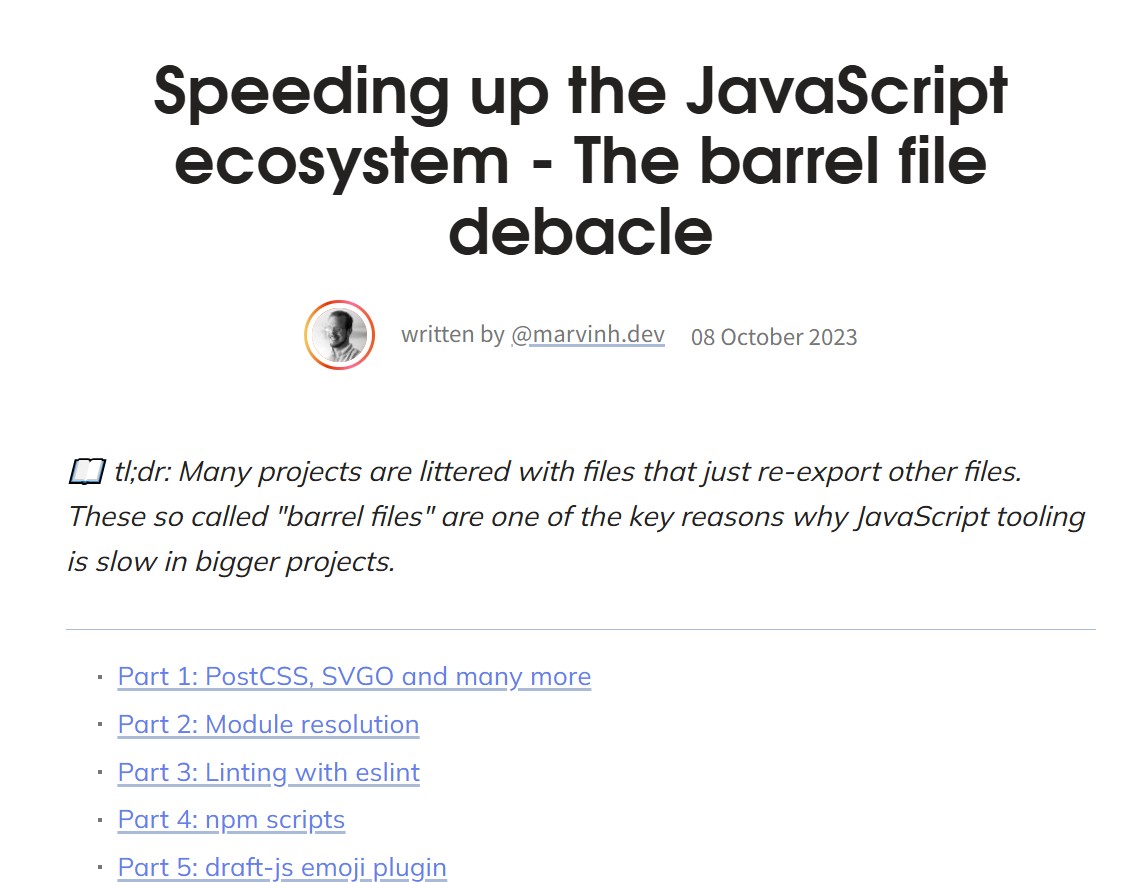Viewport: 1122px width, 882px height.
Task: Click the 'written by' label
Action: tap(452, 335)
